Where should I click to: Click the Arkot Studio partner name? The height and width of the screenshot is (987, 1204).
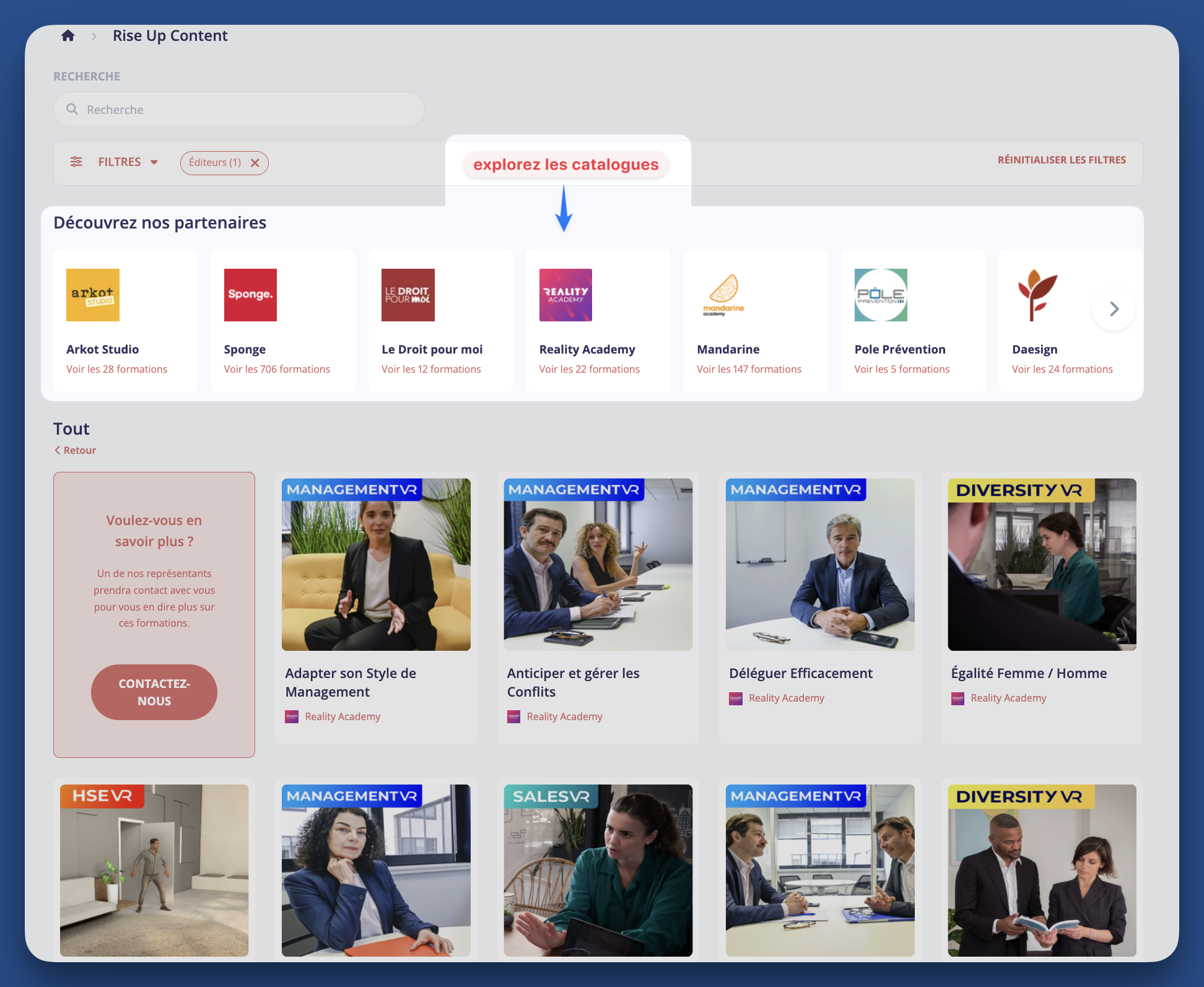click(x=102, y=349)
